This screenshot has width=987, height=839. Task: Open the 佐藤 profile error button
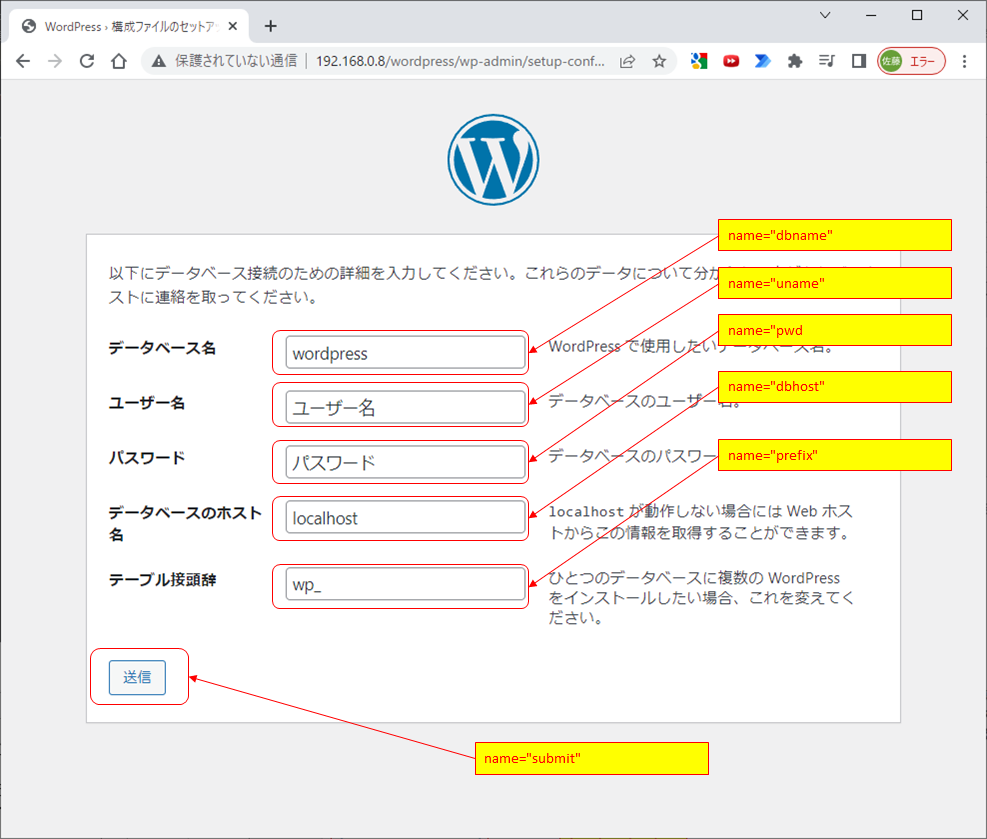(x=911, y=61)
